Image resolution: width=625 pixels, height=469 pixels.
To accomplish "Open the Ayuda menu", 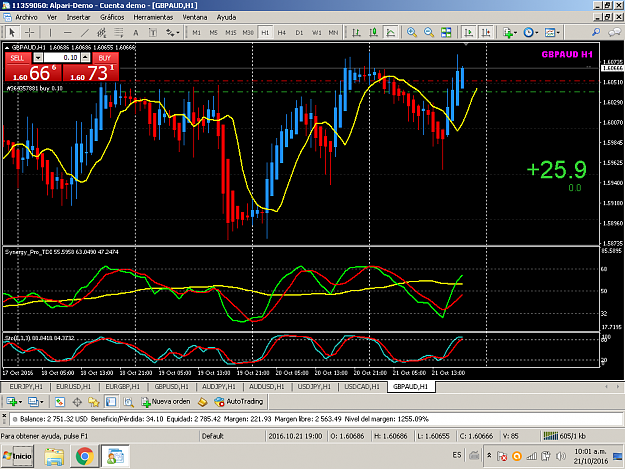I will click(226, 17).
